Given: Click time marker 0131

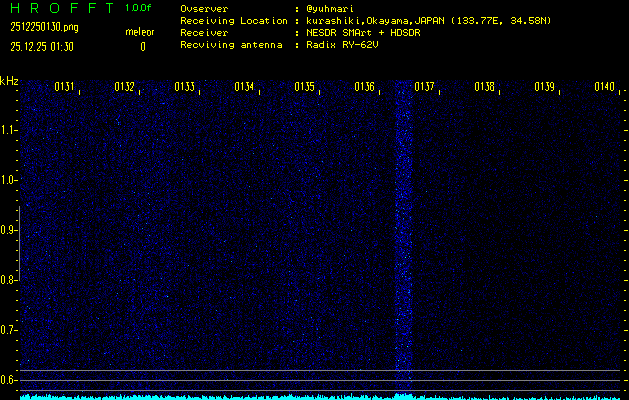Looking at the screenshot, I should point(64,87).
